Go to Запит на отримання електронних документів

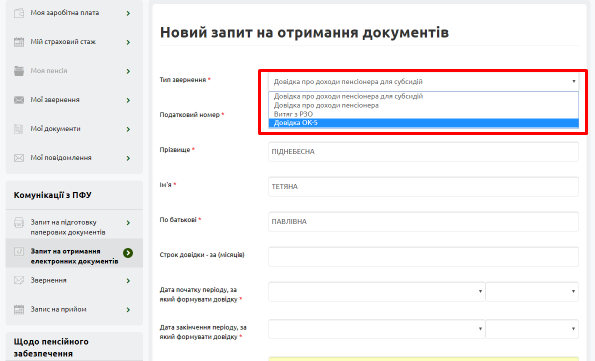pos(74,256)
